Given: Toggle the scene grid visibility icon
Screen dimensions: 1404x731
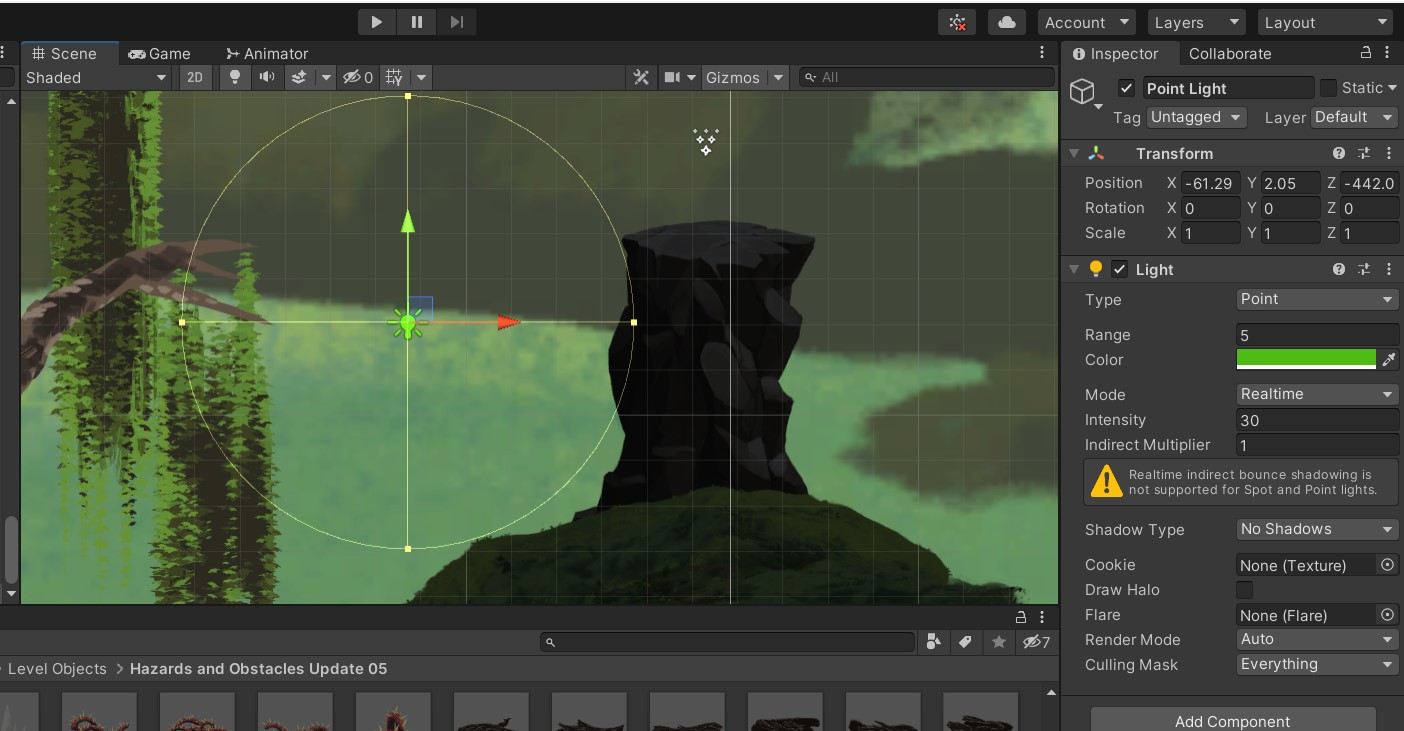Looking at the screenshot, I should click(395, 77).
